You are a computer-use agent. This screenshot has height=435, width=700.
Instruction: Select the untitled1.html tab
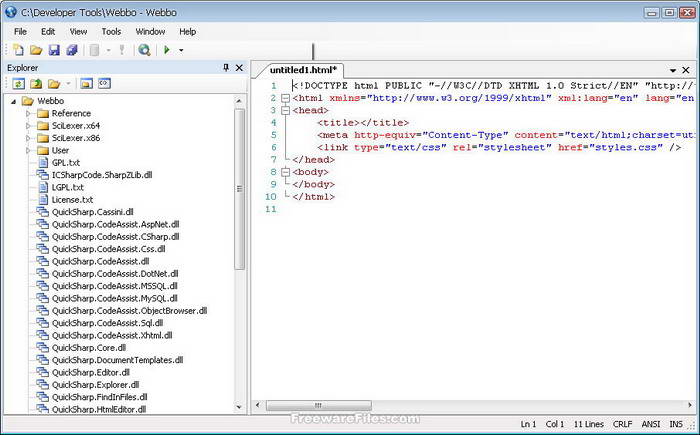(x=304, y=70)
